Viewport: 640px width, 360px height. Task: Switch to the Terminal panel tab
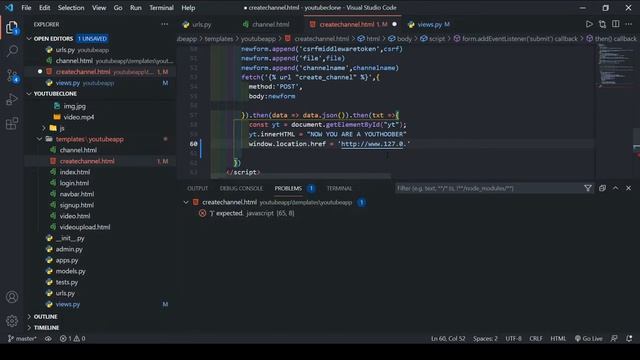coord(339,188)
